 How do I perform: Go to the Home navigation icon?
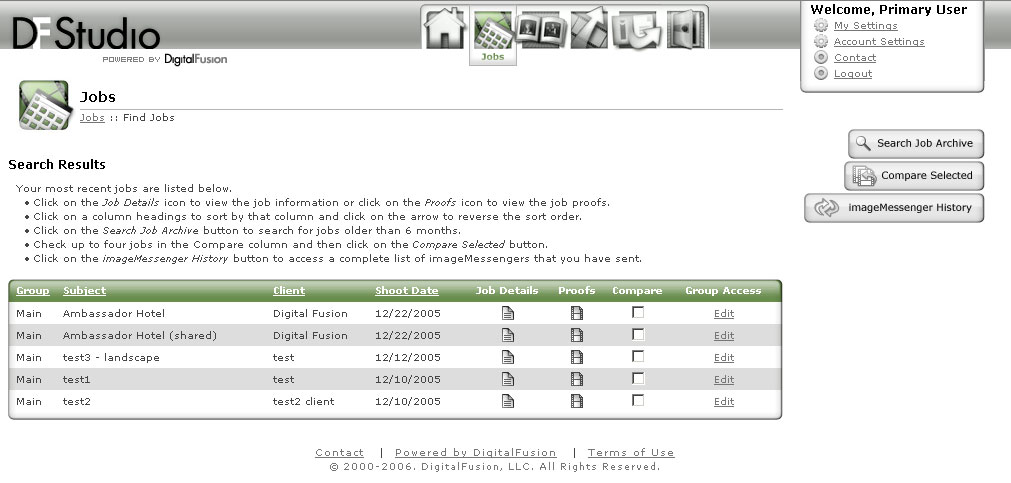(445, 28)
